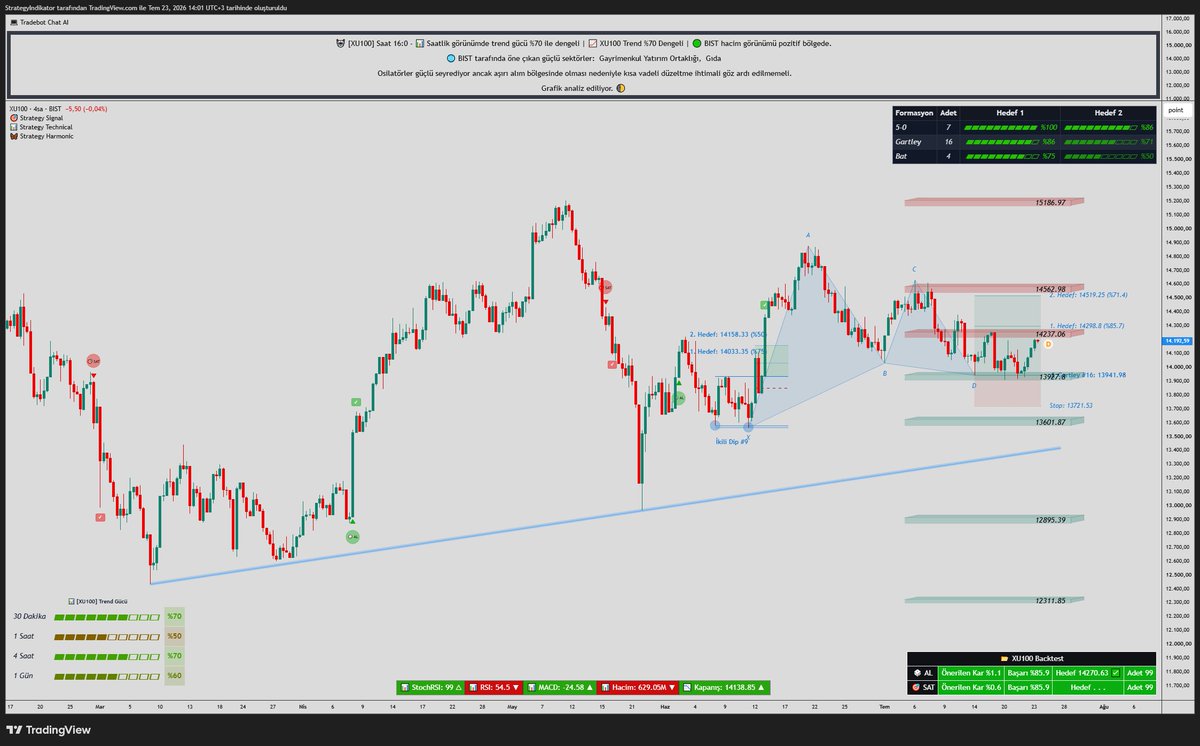This screenshot has height=746, width=1200.
Task: Click the 15186.97 resistance level label
Action: tap(1050, 202)
